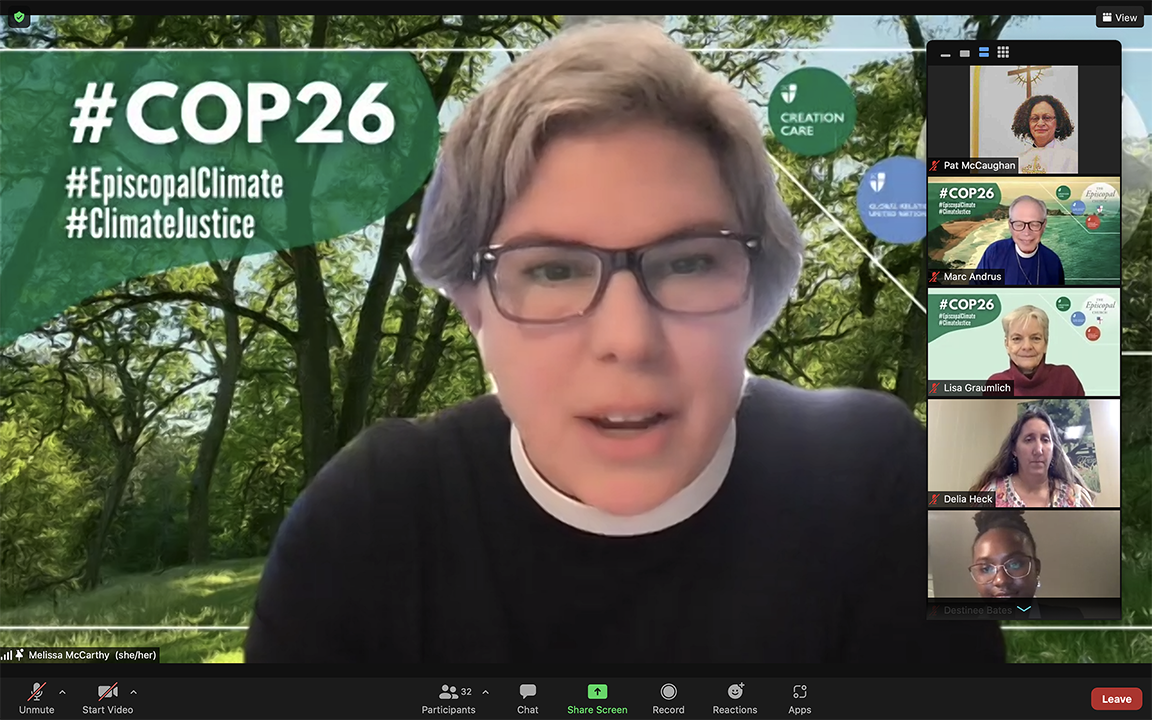The image size is (1152, 720).
Task: Click the "Lisa Graumlich" name label
Action: click(x=977, y=388)
